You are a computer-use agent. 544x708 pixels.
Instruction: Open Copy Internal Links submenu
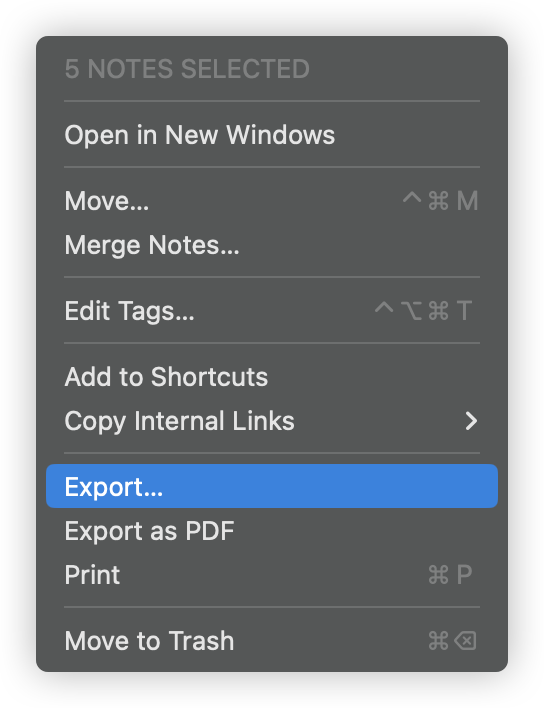pyautogui.click(x=272, y=421)
